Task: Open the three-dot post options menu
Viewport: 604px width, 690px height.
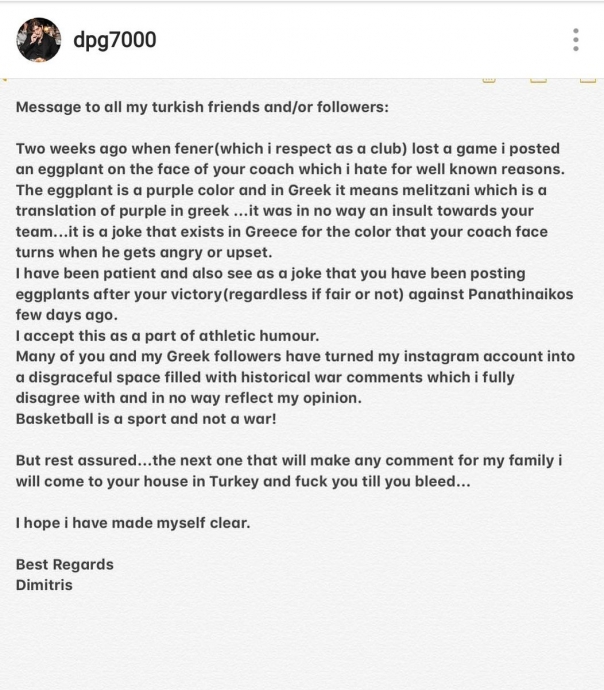Action: click(x=575, y=40)
